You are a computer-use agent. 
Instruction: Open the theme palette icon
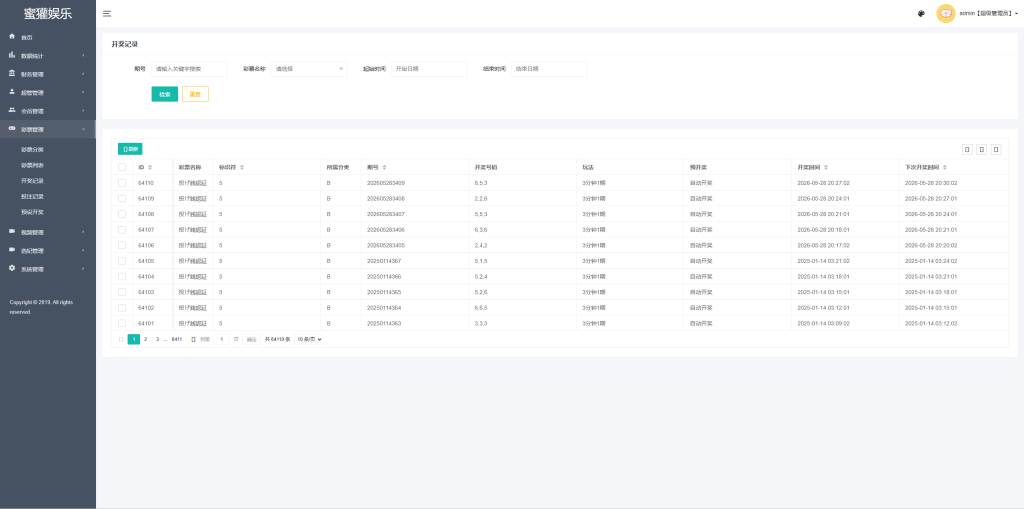[x=921, y=13]
